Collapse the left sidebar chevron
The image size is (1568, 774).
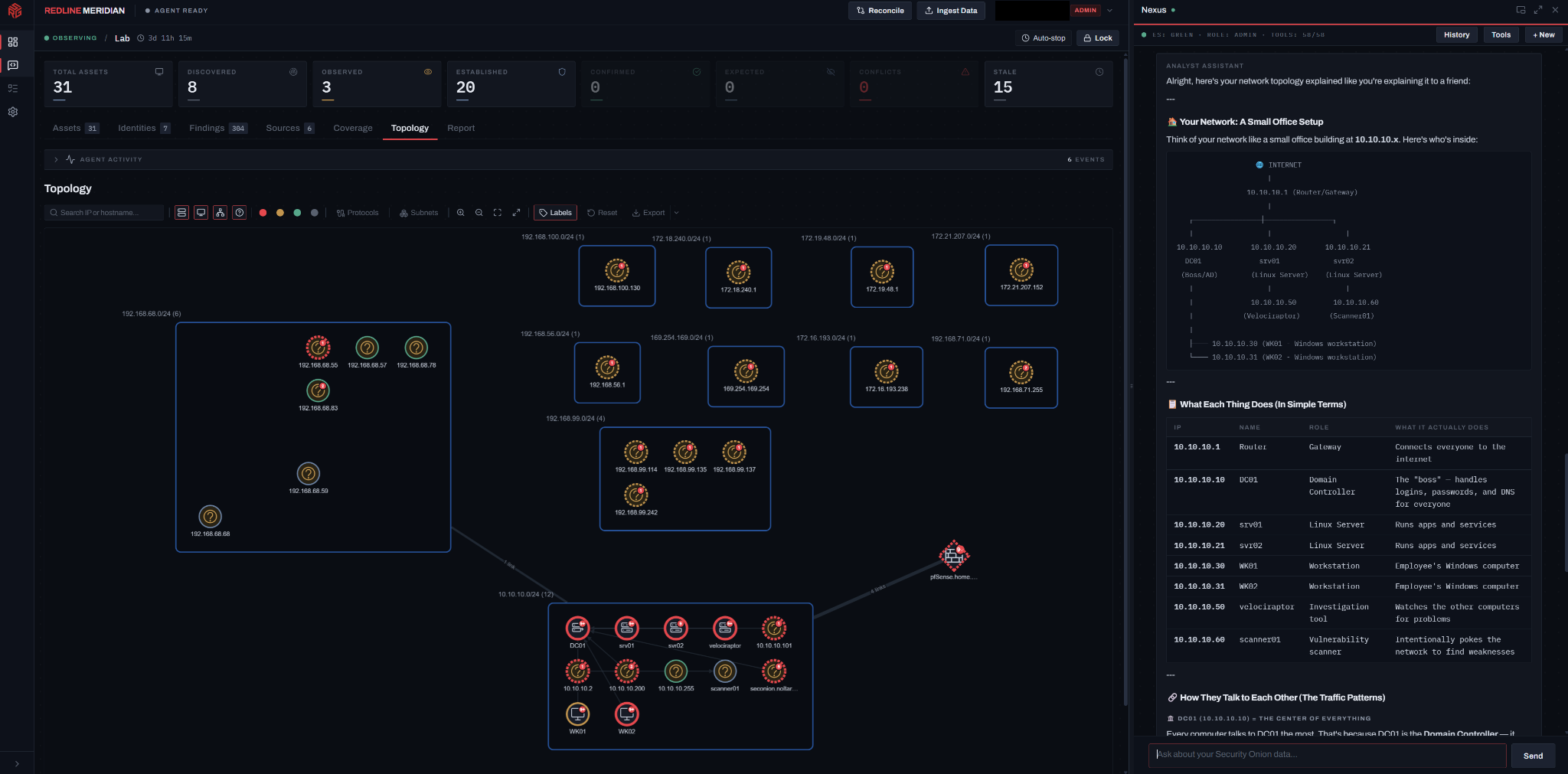click(x=17, y=763)
